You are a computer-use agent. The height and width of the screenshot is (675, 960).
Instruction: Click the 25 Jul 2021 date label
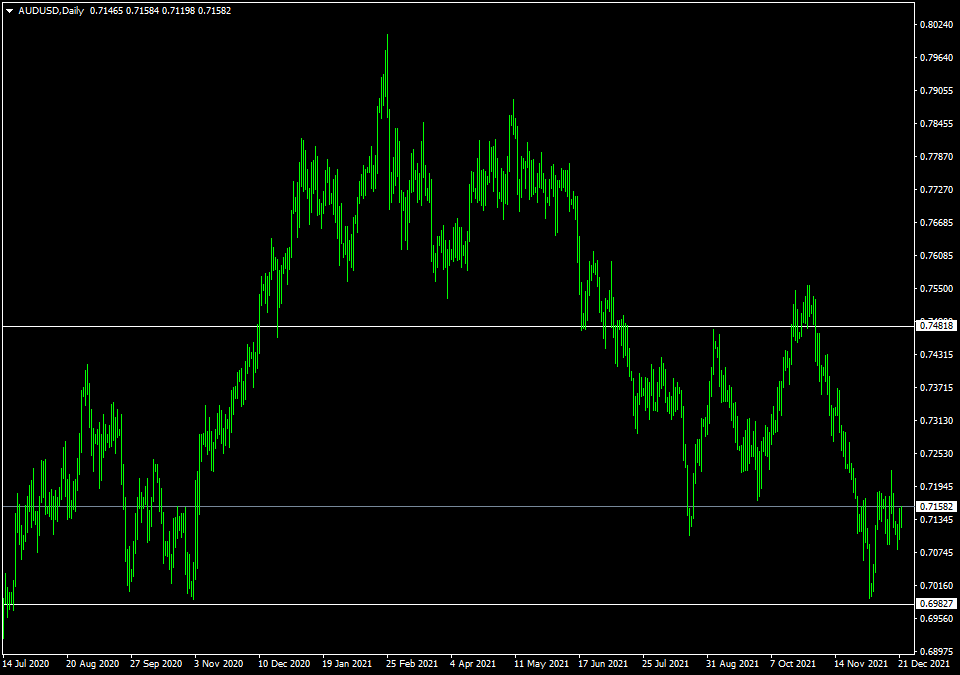pos(666,664)
